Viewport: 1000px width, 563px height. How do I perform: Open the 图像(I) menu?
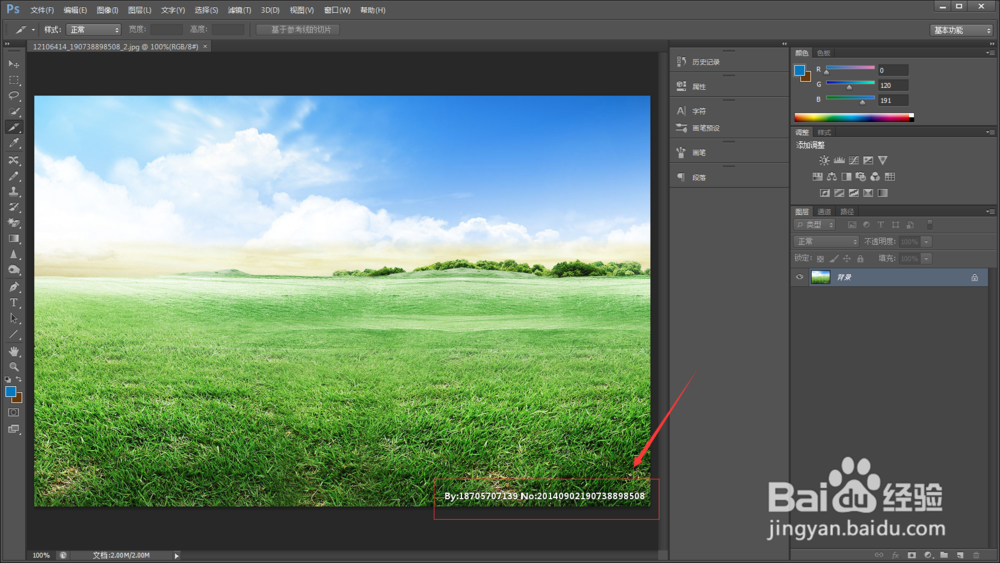tap(107, 10)
